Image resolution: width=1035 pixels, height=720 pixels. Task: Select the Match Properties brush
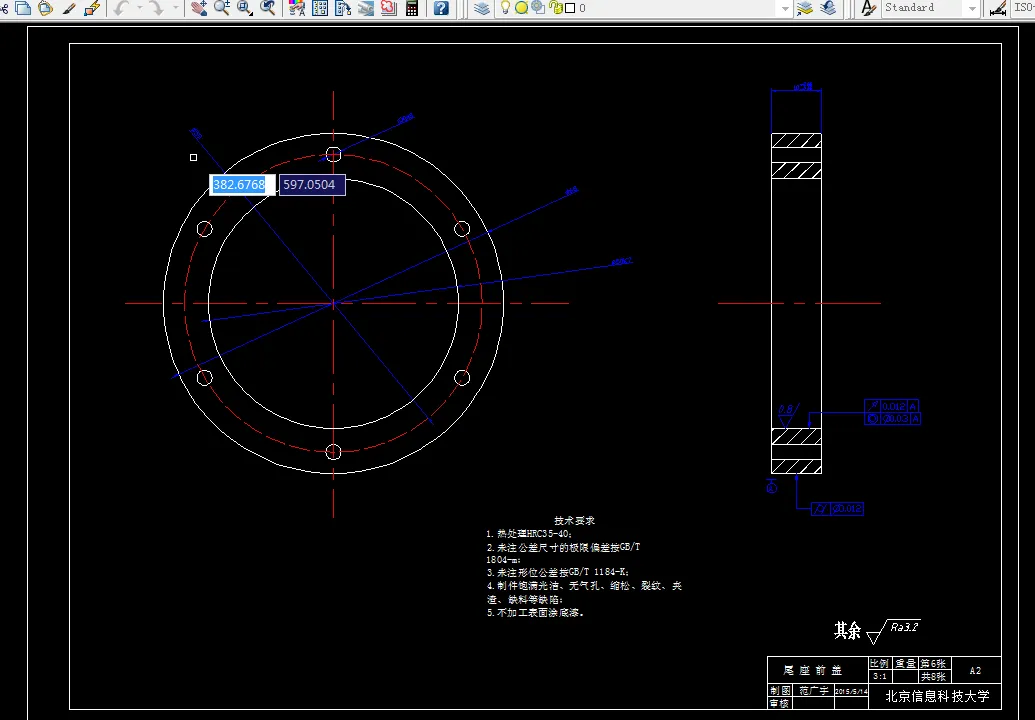tap(69, 8)
